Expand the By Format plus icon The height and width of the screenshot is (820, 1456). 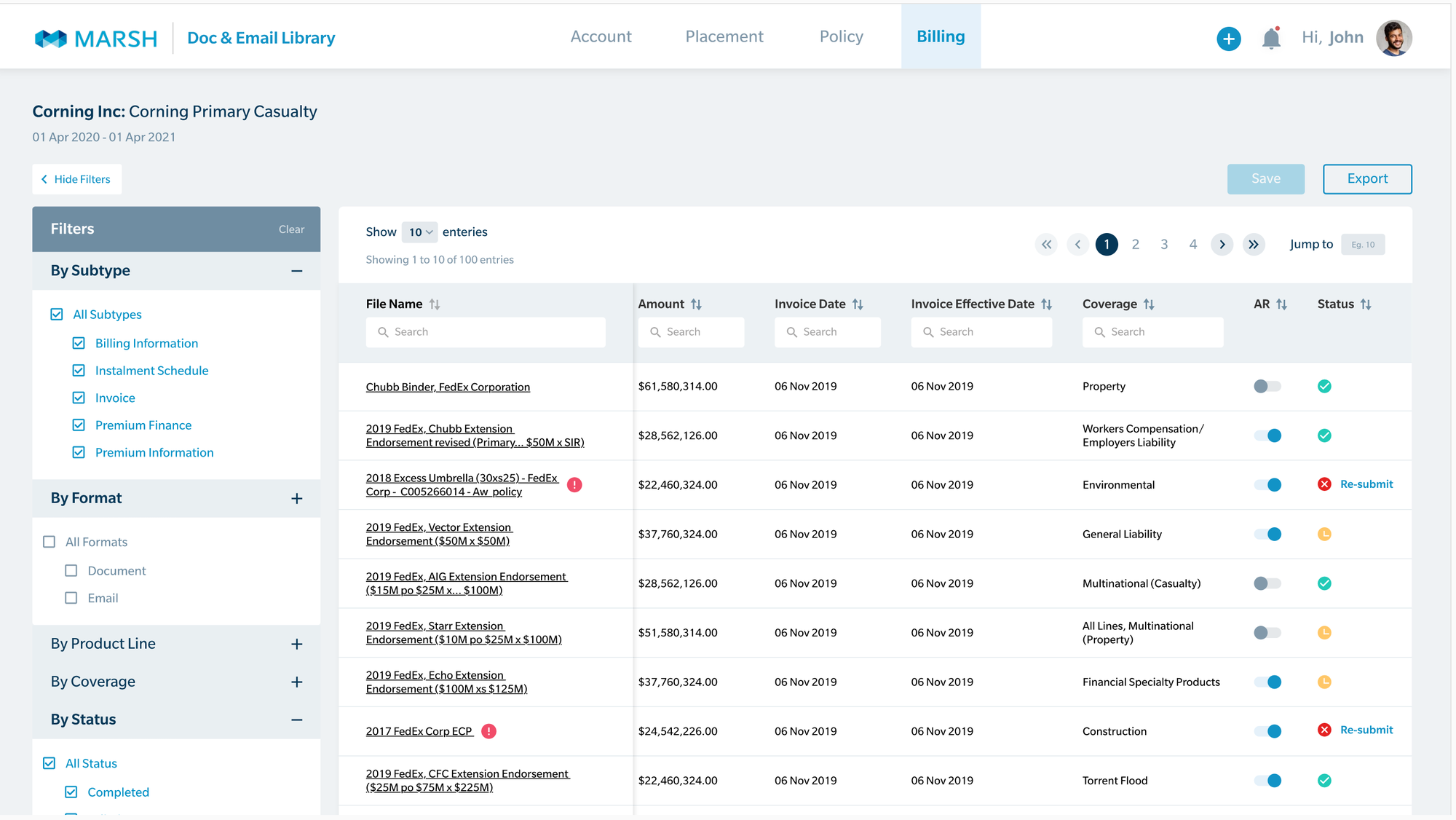click(297, 499)
